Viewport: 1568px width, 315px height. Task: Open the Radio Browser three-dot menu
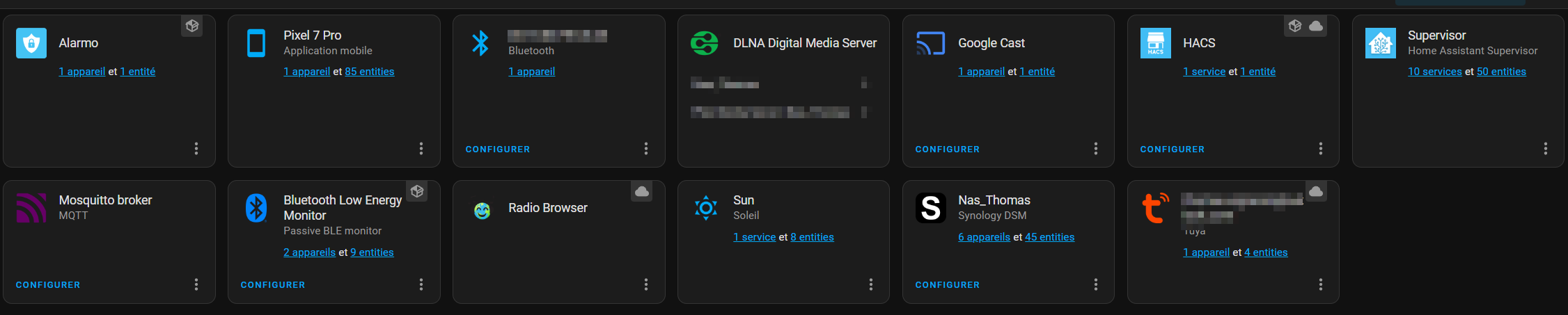[646, 284]
